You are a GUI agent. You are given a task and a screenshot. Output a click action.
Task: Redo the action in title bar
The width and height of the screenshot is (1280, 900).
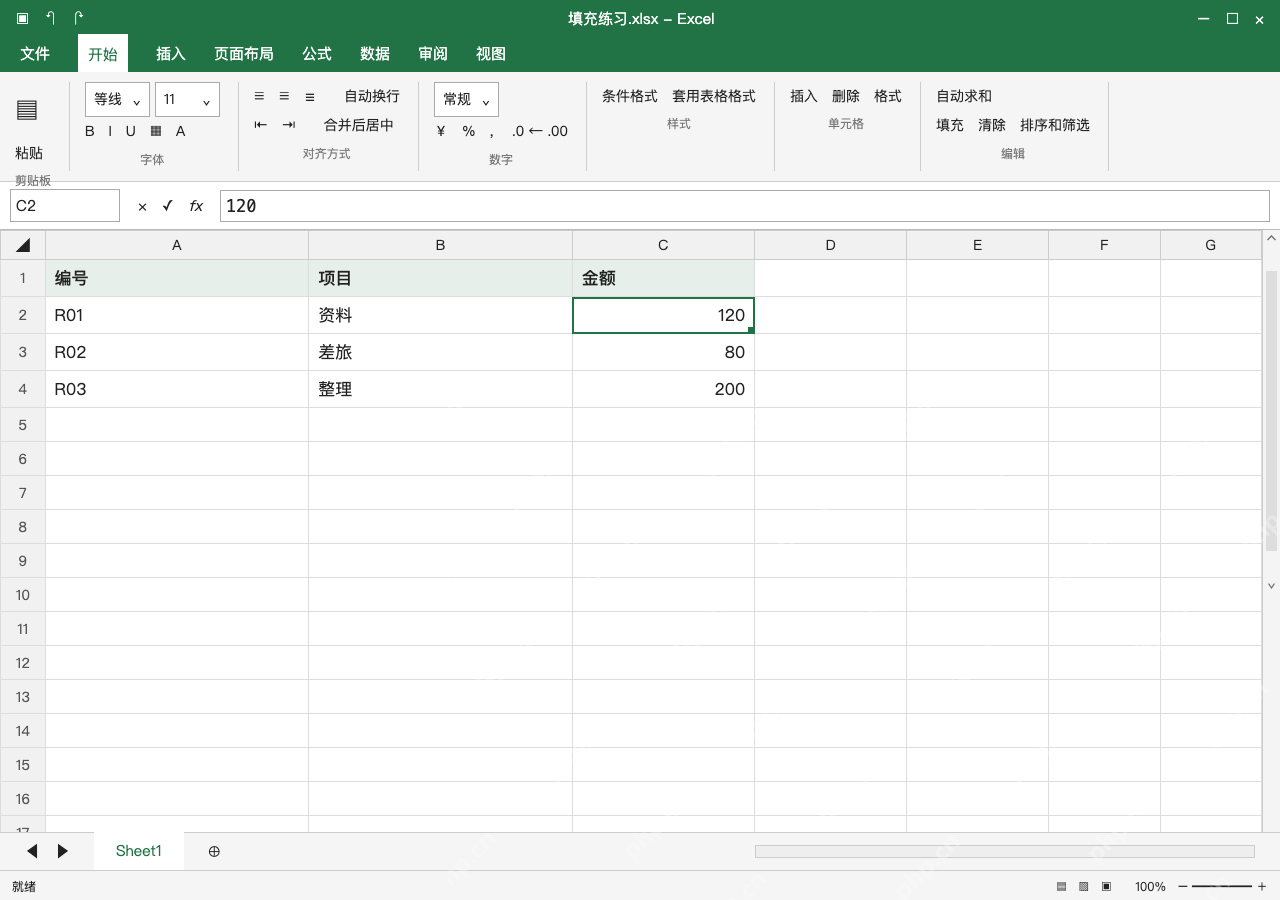[x=78, y=18]
